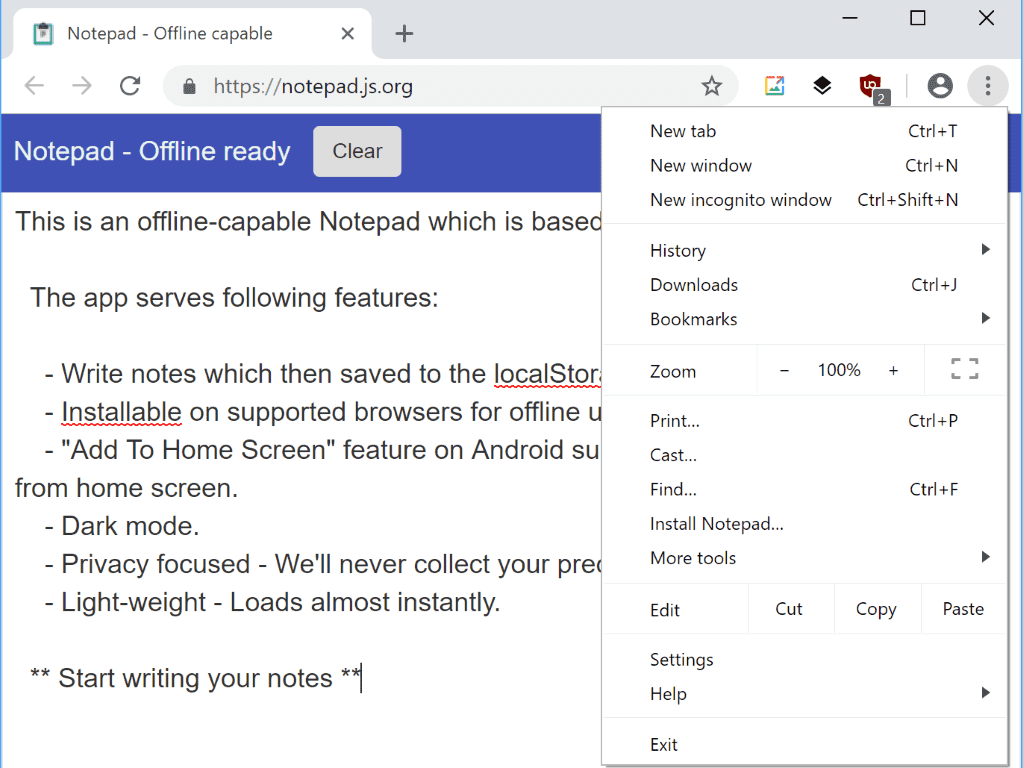This screenshot has width=1024, height=768.
Task: Click the three-dot Chrome menu button
Action: point(987,86)
